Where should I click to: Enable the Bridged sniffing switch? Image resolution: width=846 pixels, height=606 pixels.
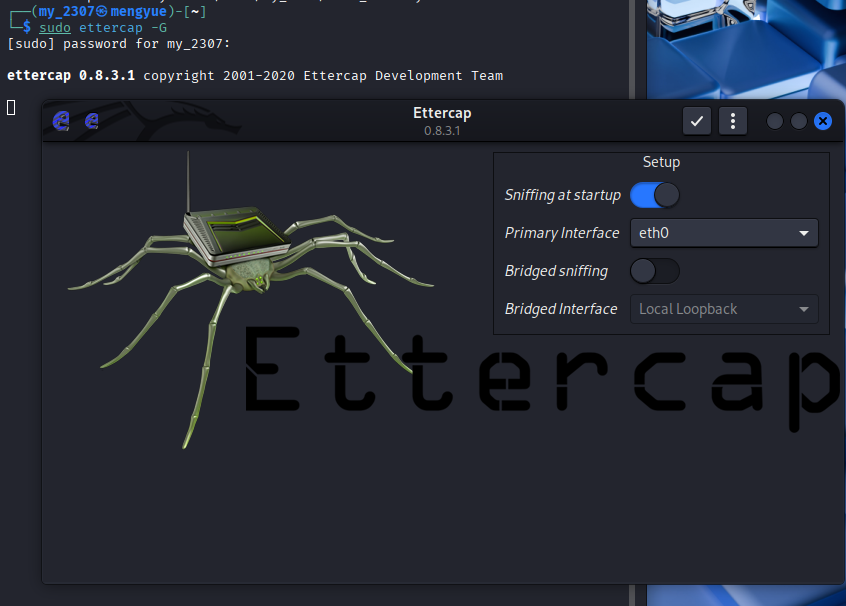click(654, 271)
